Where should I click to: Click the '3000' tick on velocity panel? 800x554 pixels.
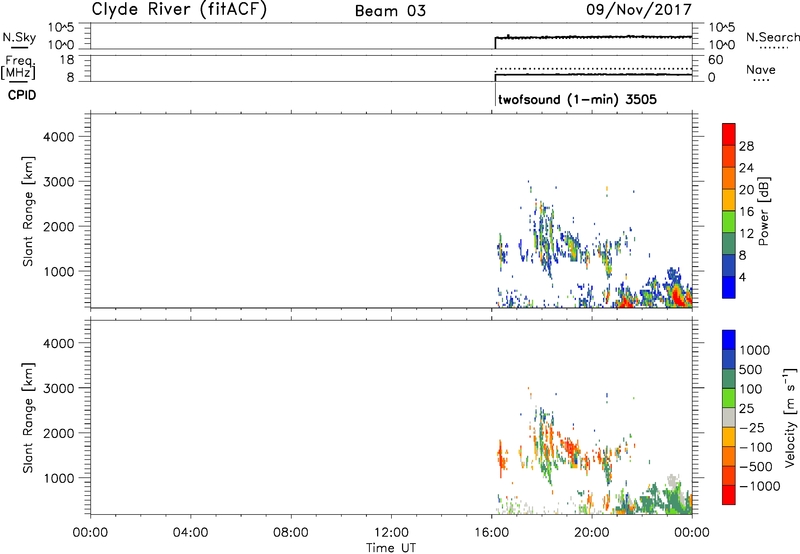point(59,388)
